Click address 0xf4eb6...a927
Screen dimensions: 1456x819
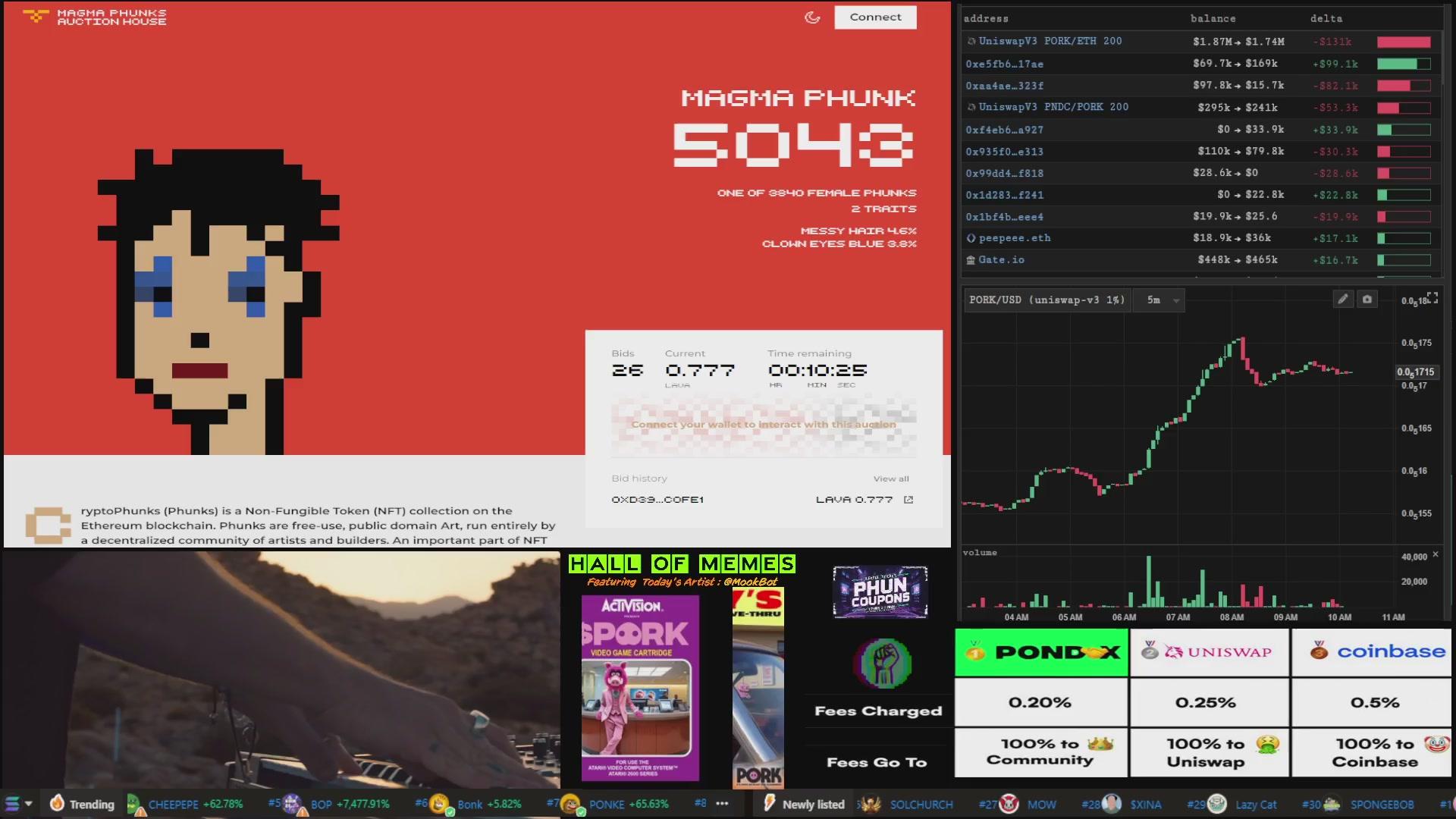tap(1004, 130)
